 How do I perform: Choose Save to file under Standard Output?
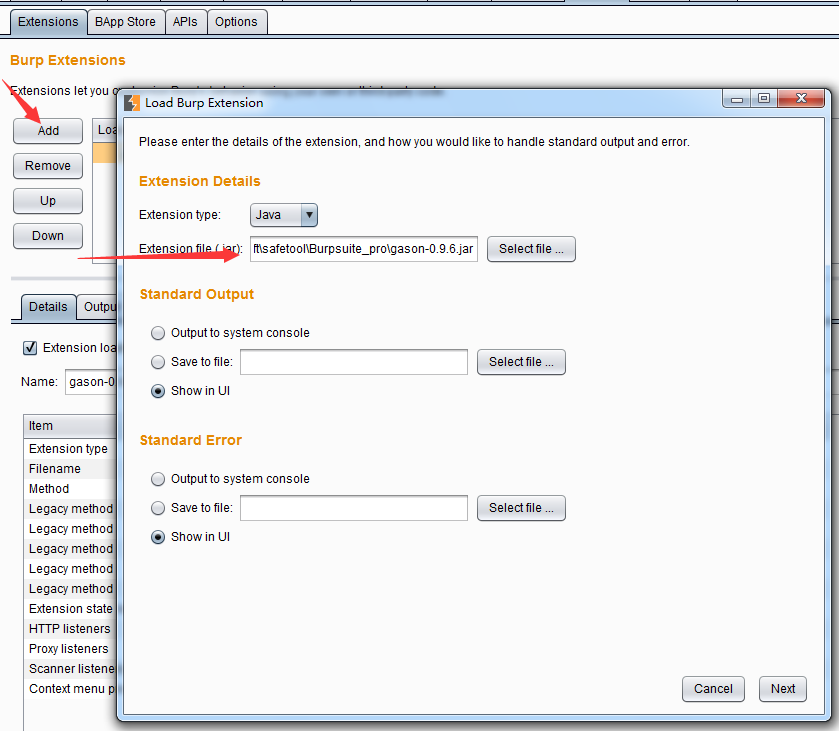pyautogui.click(x=157, y=362)
